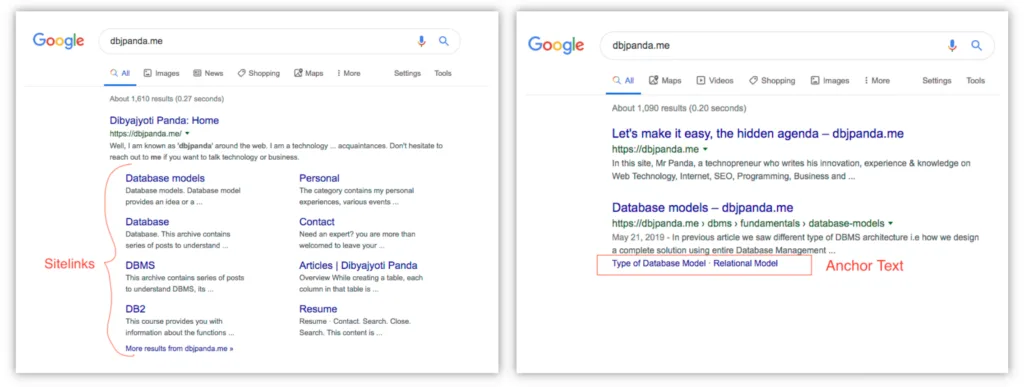Open the News tab in left screenshot
The height and width of the screenshot is (387, 1024).
click(x=208, y=73)
